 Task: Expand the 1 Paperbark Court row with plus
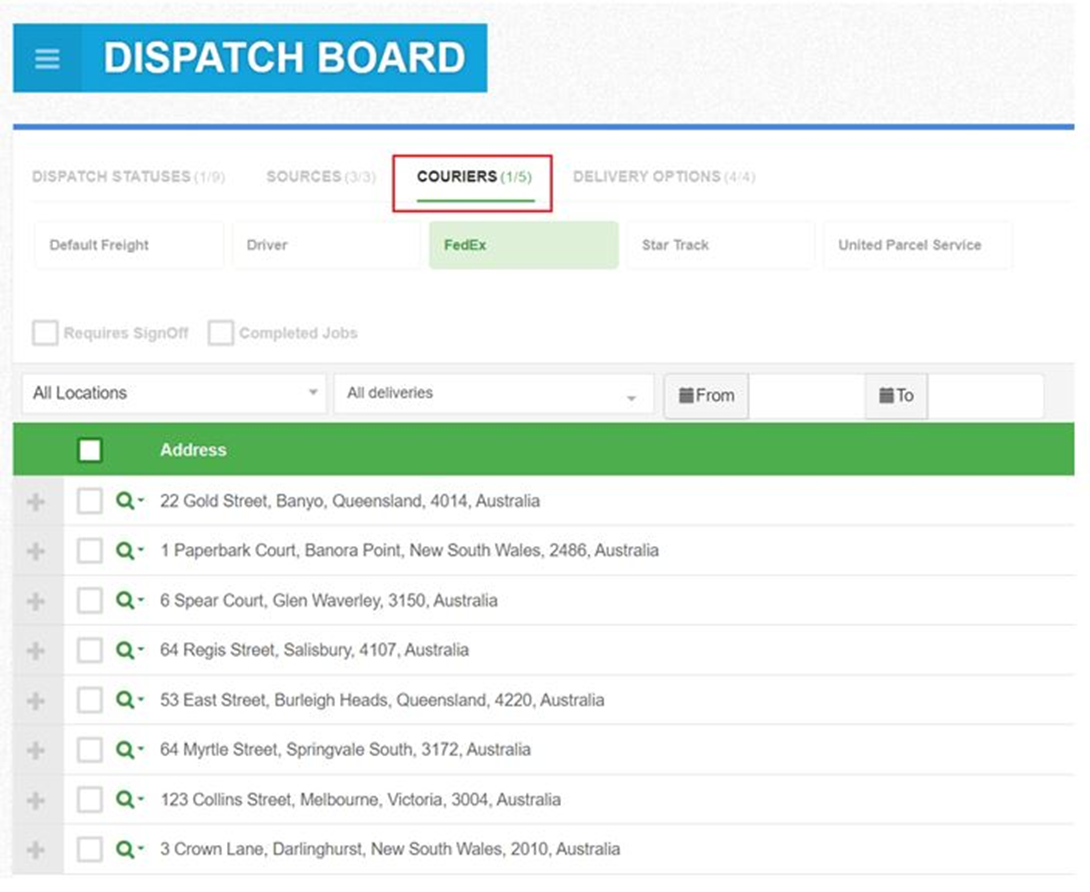click(36, 551)
